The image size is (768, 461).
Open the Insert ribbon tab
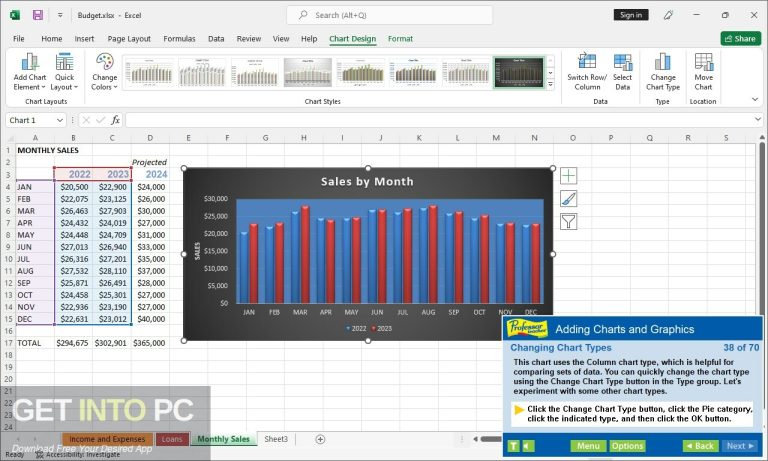84,39
